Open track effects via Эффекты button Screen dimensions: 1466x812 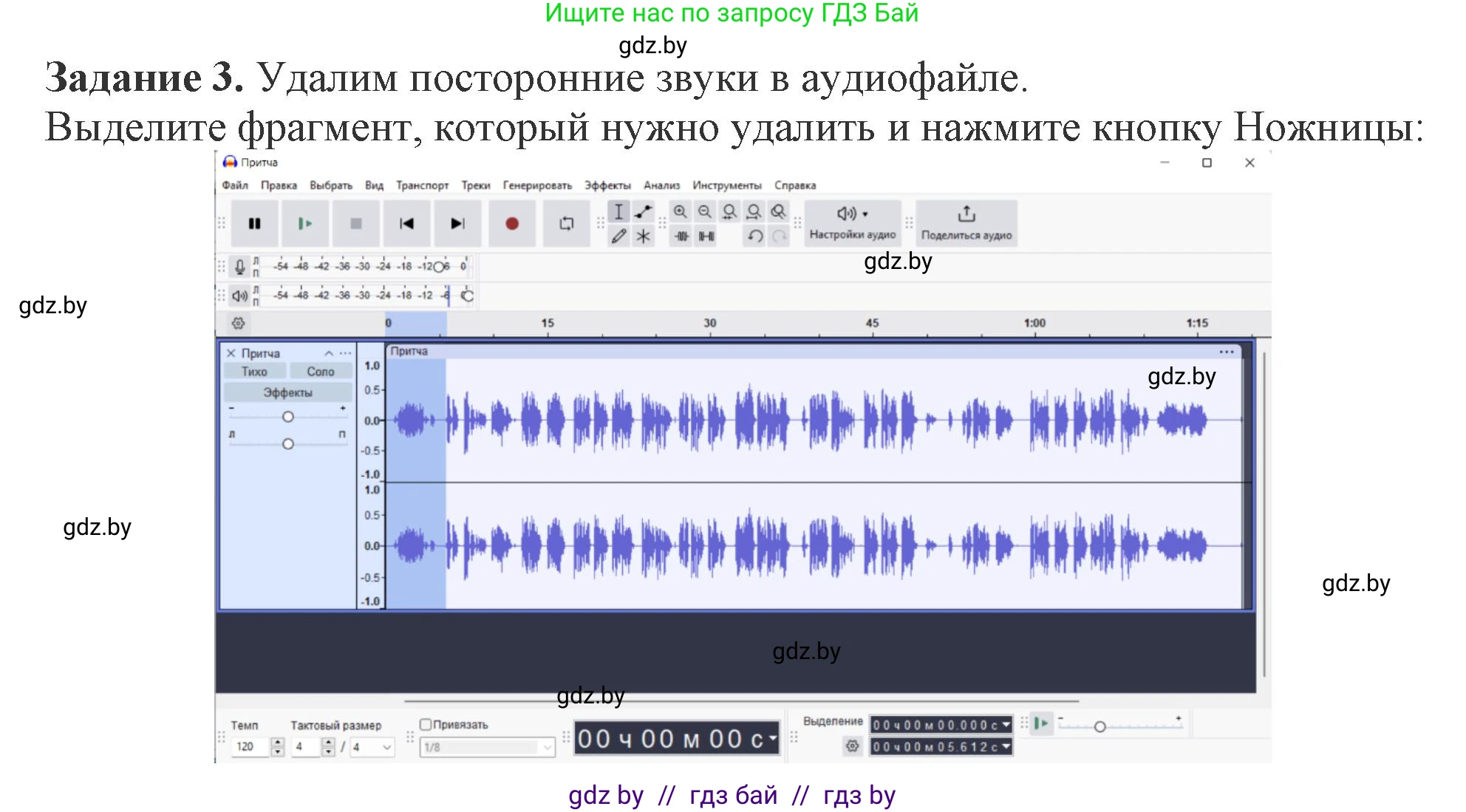[289, 393]
